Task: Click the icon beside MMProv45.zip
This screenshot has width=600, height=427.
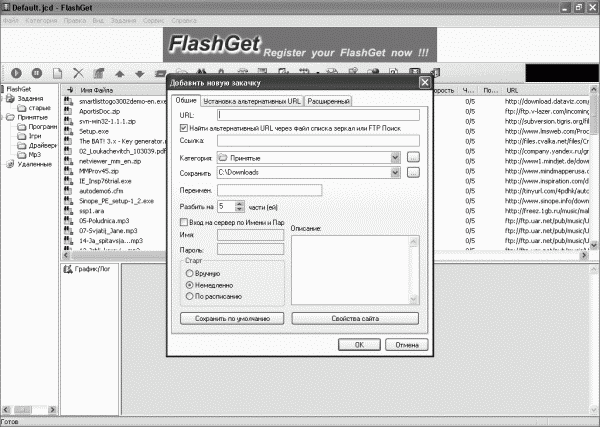Action: pos(68,171)
